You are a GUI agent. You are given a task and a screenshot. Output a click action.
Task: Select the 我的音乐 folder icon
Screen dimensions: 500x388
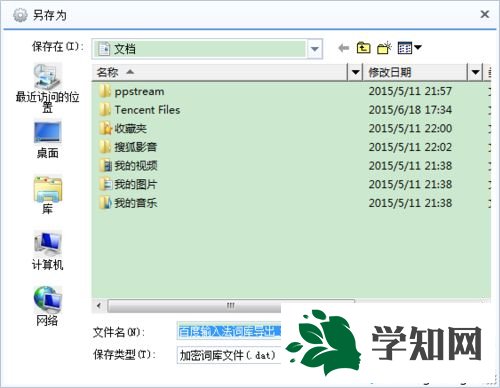point(105,203)
